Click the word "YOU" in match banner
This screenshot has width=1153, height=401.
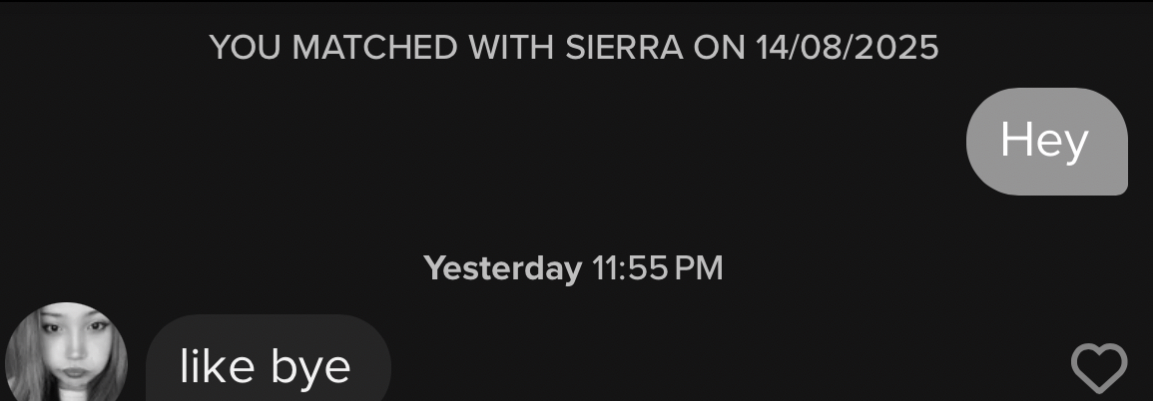tap(246, 48)
